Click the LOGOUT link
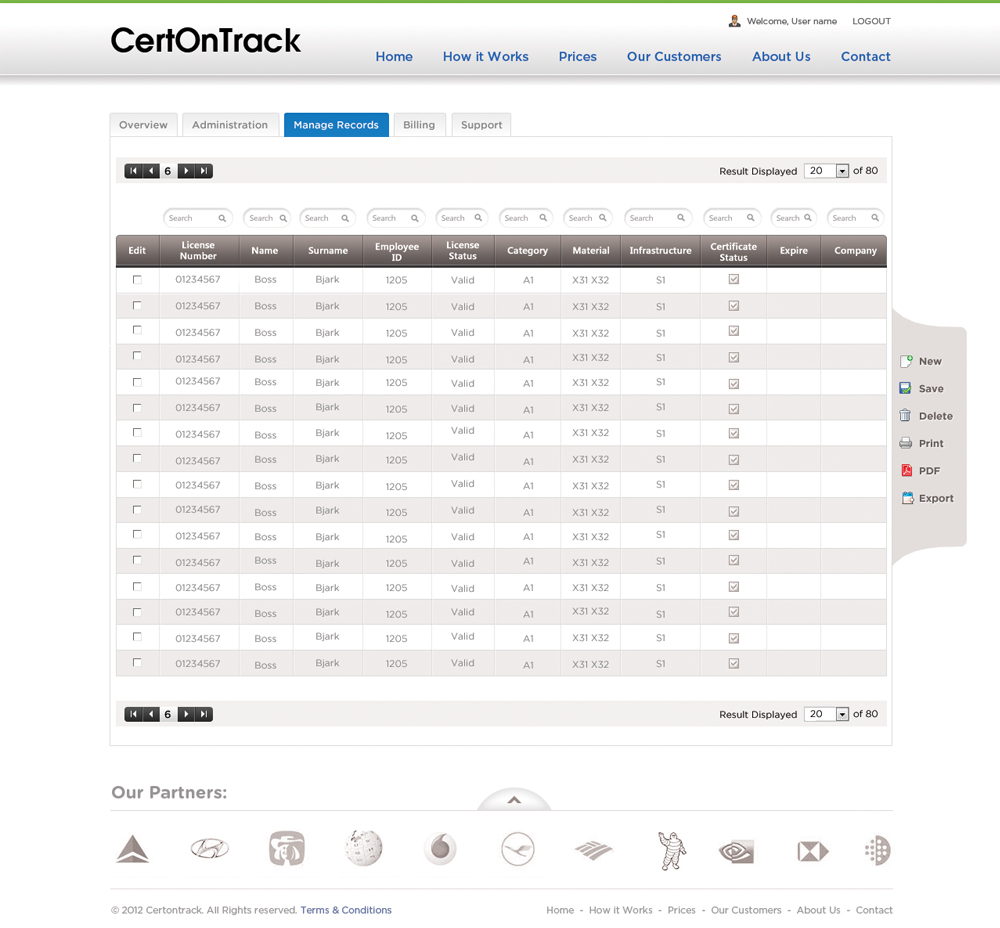The image size is (1000, 928). (x=871, y=21)
